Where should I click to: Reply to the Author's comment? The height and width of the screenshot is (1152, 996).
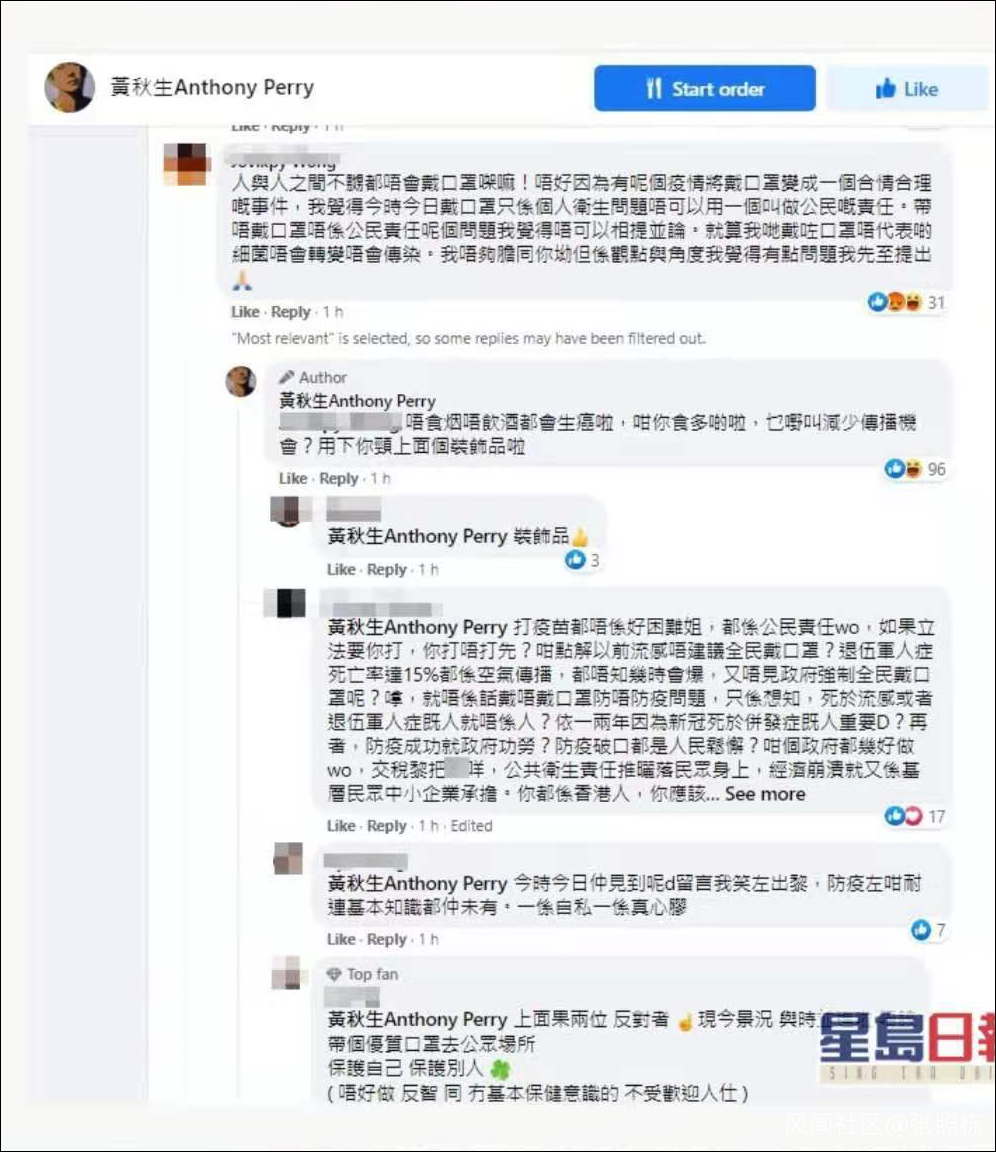click(339, 478)
